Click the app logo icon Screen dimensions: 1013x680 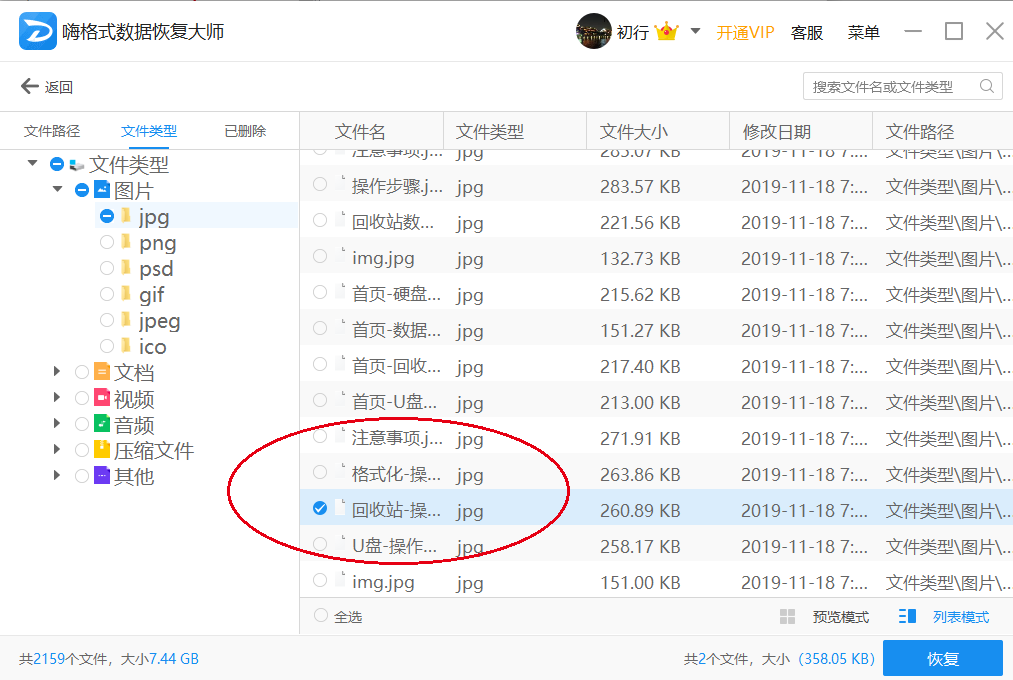click(37, 31)
